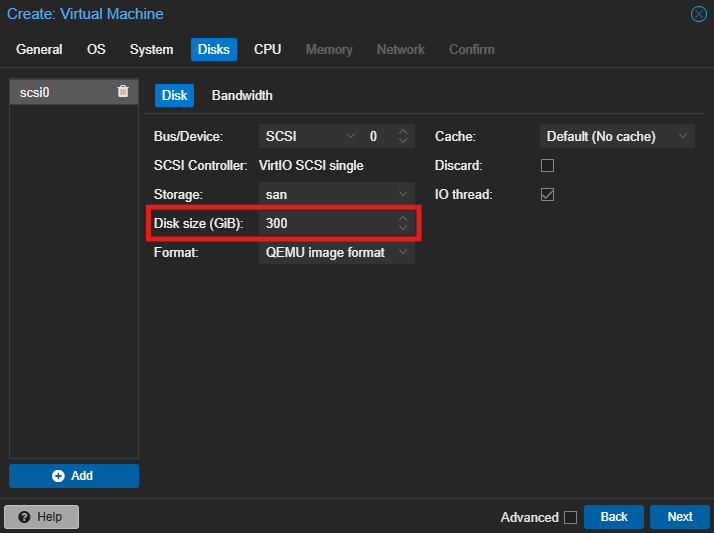The image size is (714, 533).
Task: Open the Storage san dropdown
Action: click(x=403, y=194)
